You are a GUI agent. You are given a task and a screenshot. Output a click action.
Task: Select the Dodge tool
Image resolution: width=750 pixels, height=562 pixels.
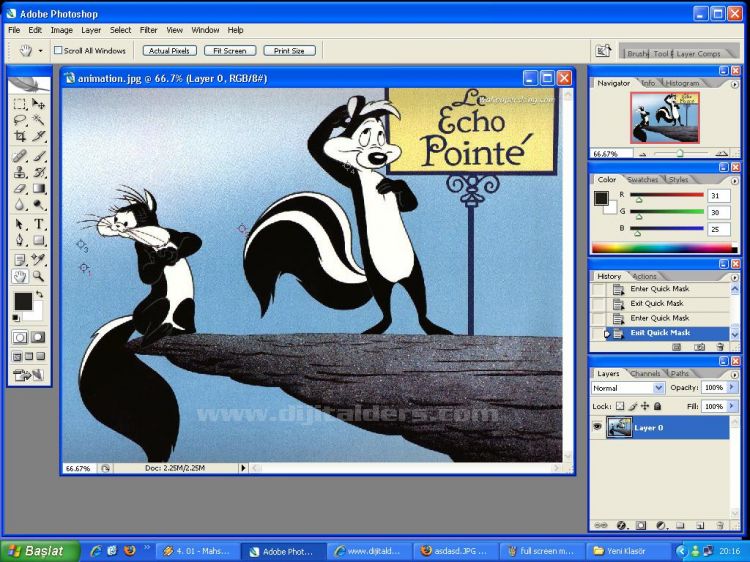click(x=38, y=205)
